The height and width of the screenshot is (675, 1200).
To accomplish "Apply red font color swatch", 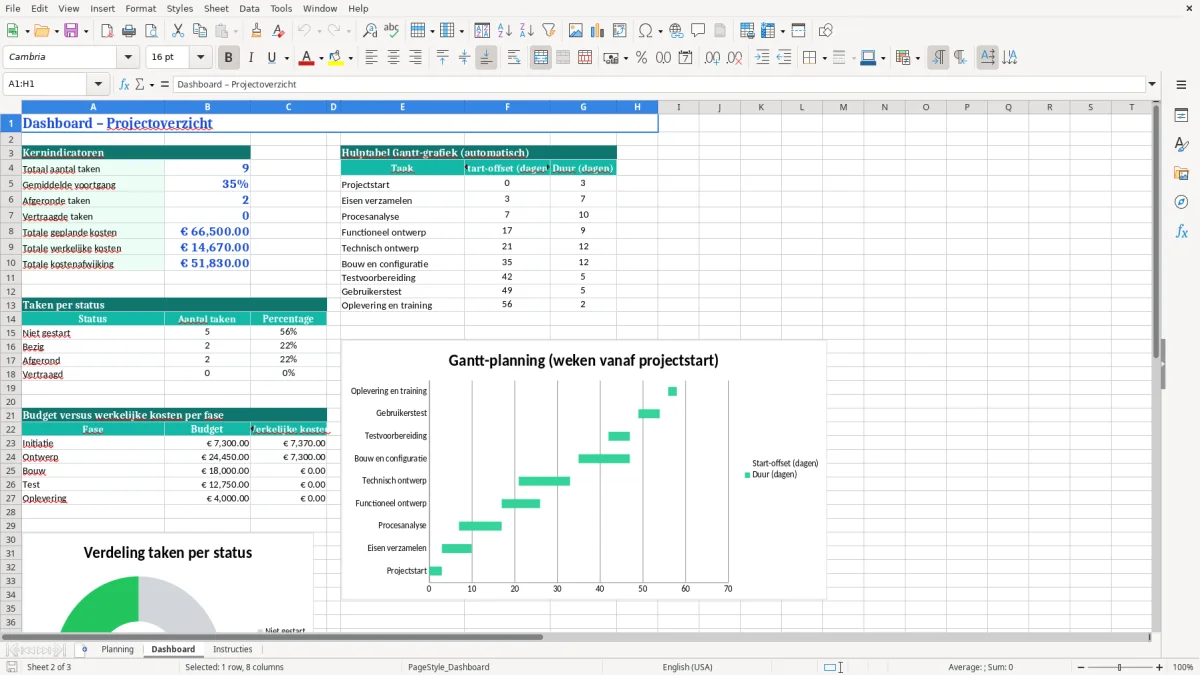I will pyautogui.click(x=306, y=58).
